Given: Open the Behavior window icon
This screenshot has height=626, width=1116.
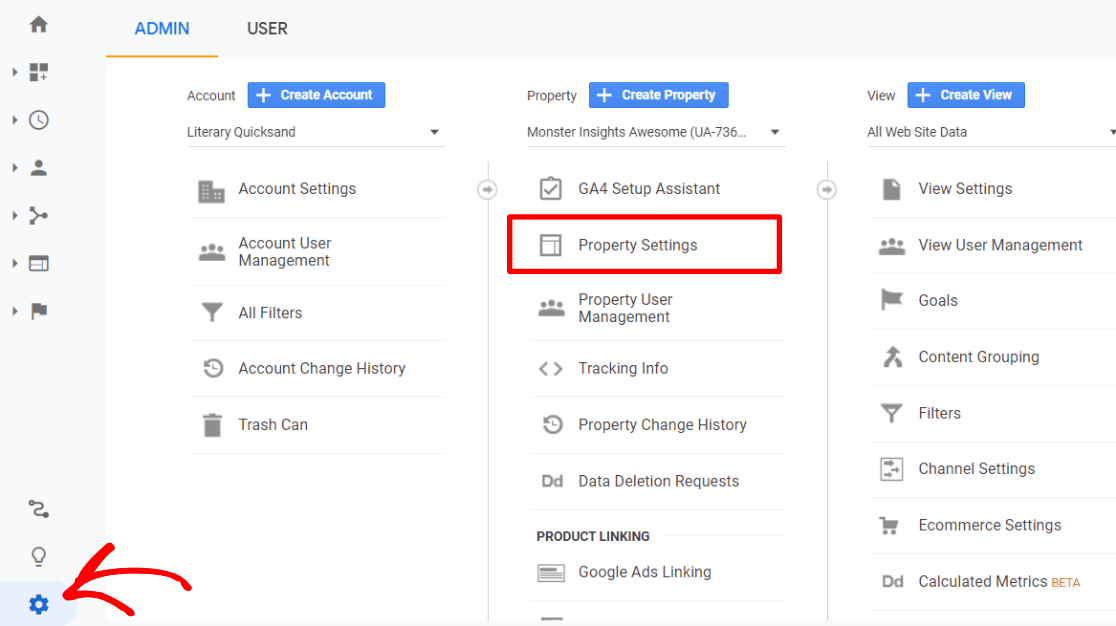Looking at the screenshot, I should (38, 263).
